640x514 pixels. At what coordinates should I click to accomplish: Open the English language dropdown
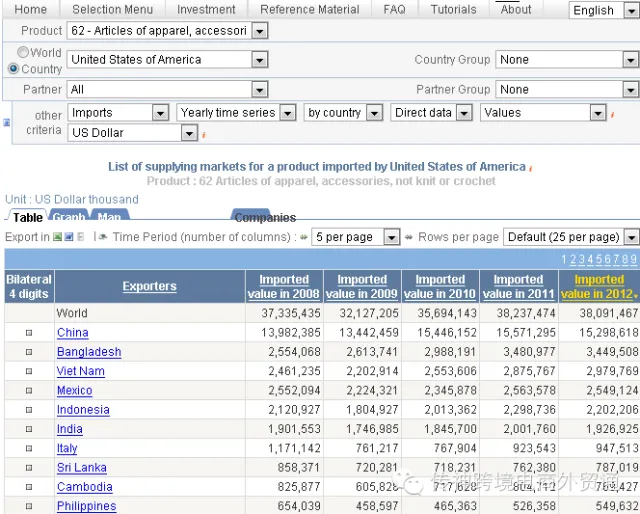click(x=604, y=10)
